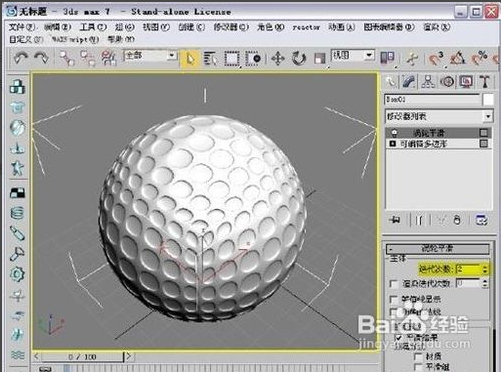Open the MAXScript menu

(x=75, y=39)
